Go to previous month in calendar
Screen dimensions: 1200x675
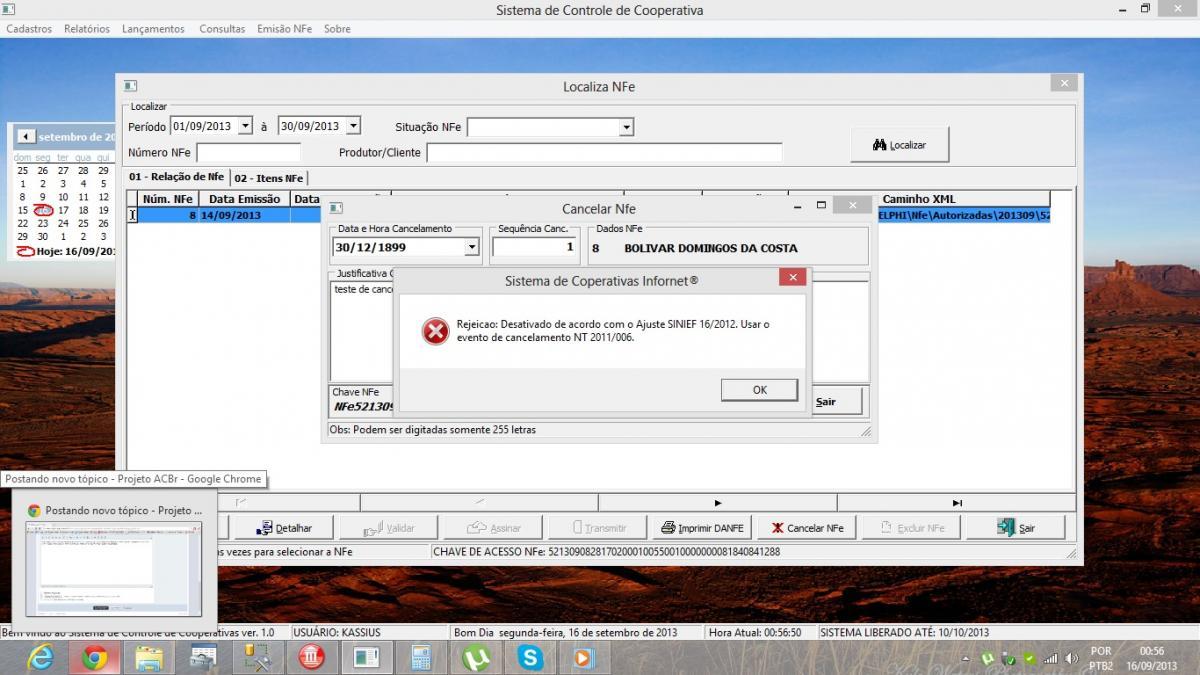26,137
